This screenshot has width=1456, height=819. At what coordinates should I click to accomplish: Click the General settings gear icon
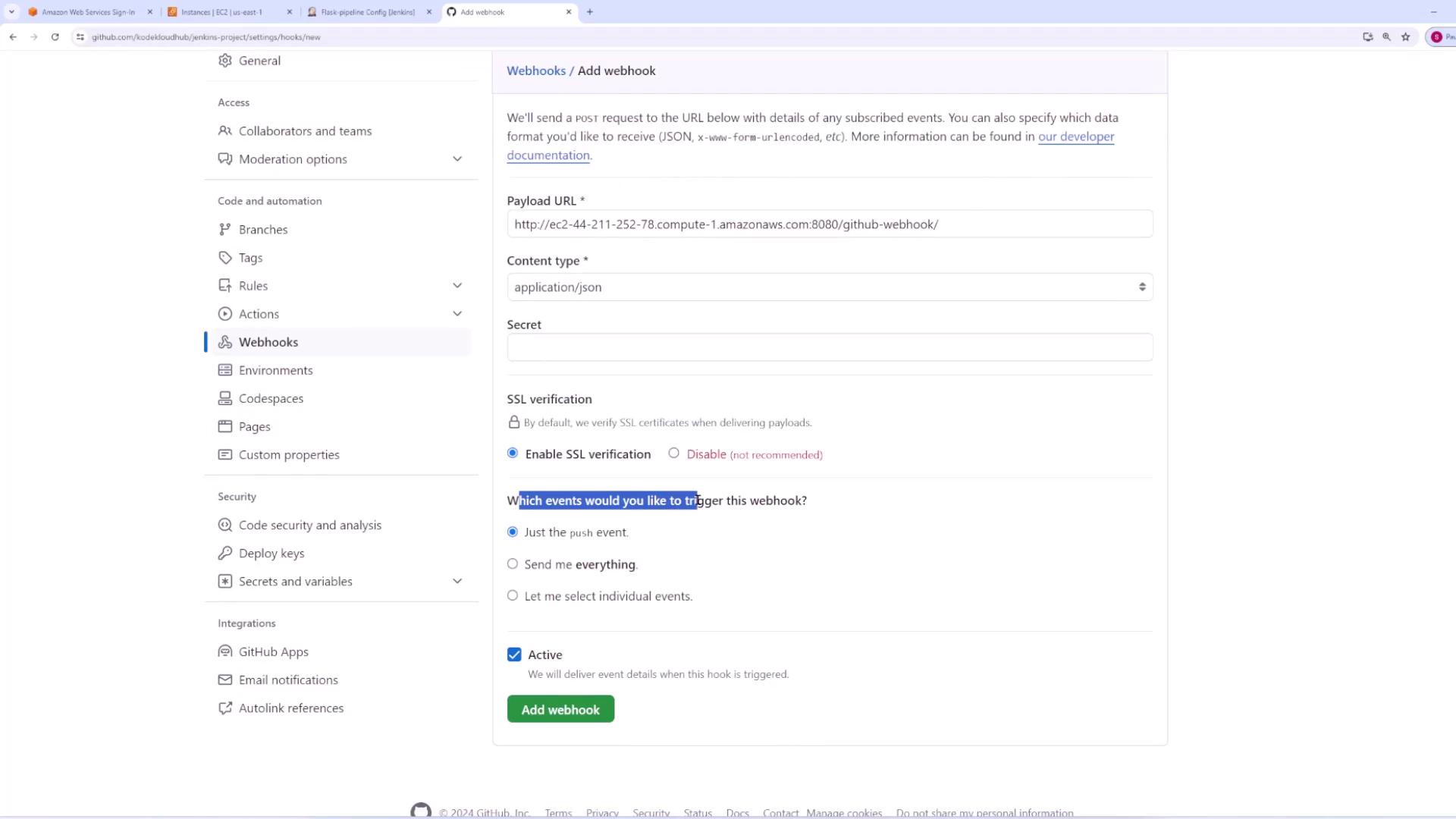[225, 61]
